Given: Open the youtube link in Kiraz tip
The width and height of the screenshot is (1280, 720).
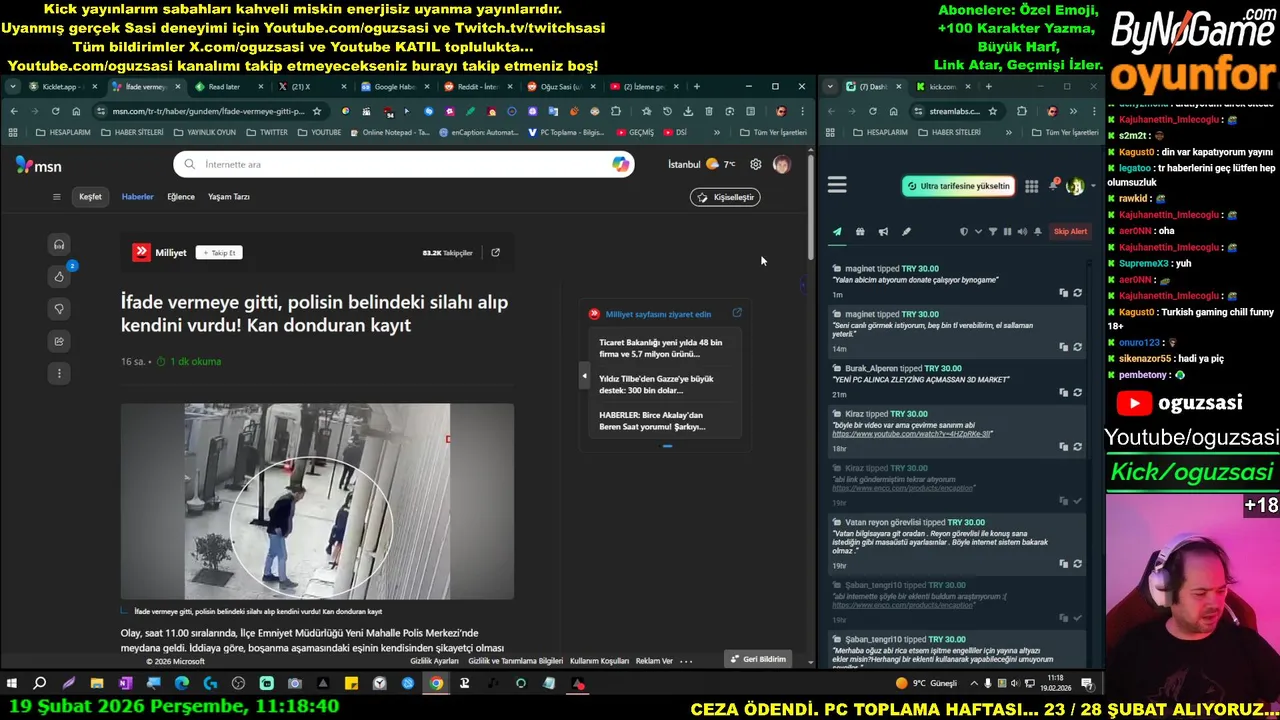Looking at the screenshot, I should point(911,434).
